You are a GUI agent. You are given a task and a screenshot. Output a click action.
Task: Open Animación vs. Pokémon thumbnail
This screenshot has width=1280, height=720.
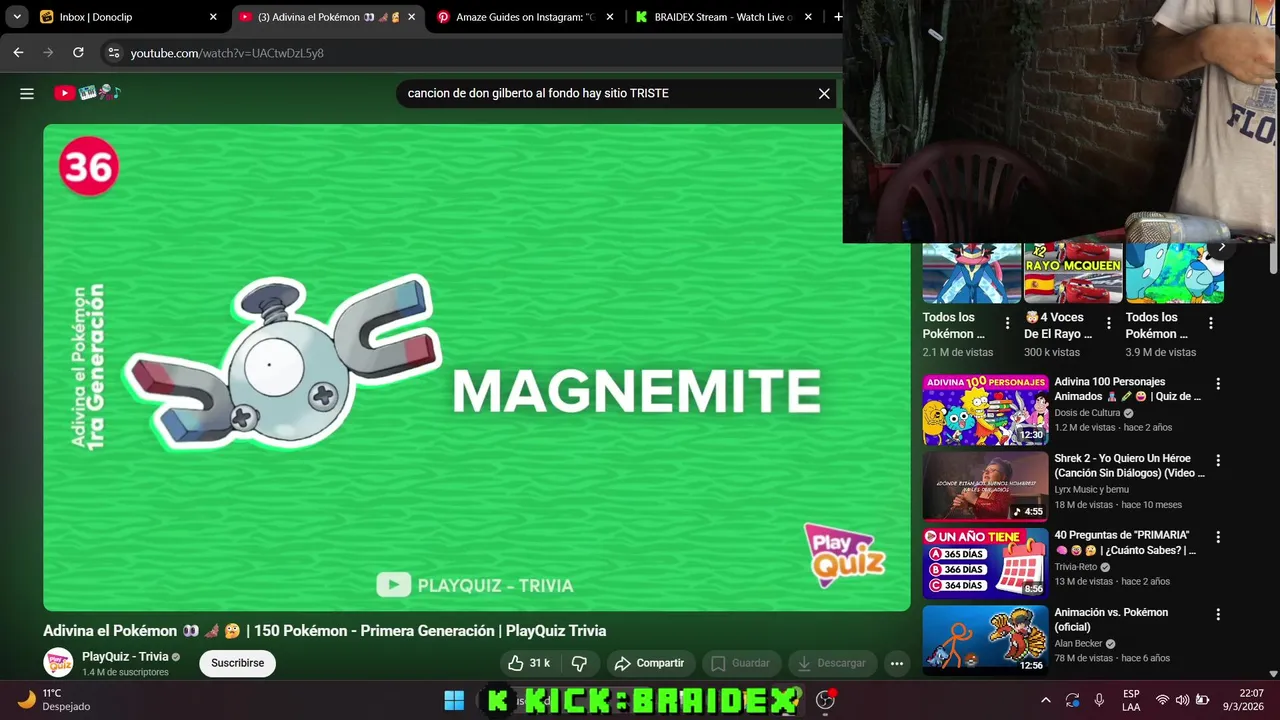(985, 640)
